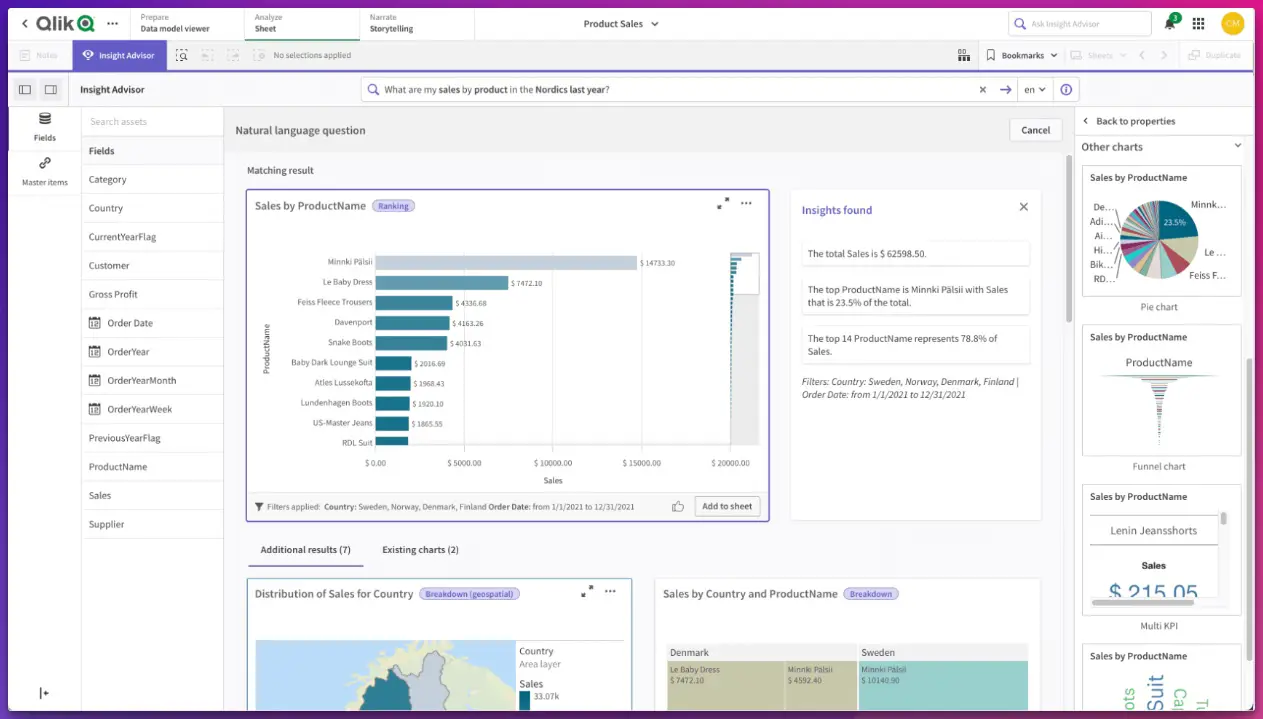The image size is (1263, 719).
Task: Open the notifications bell
Action: pos(1168,23)
